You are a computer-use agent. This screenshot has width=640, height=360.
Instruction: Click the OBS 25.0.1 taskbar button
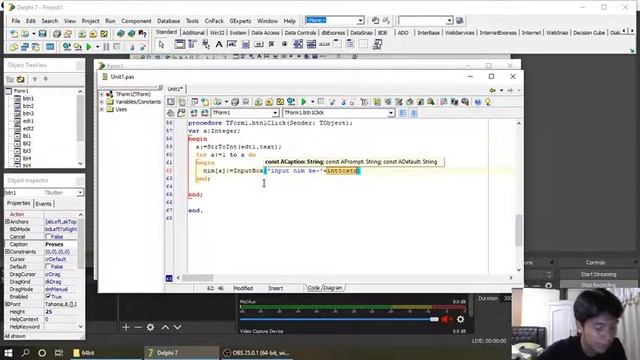[x=257, y=353]
